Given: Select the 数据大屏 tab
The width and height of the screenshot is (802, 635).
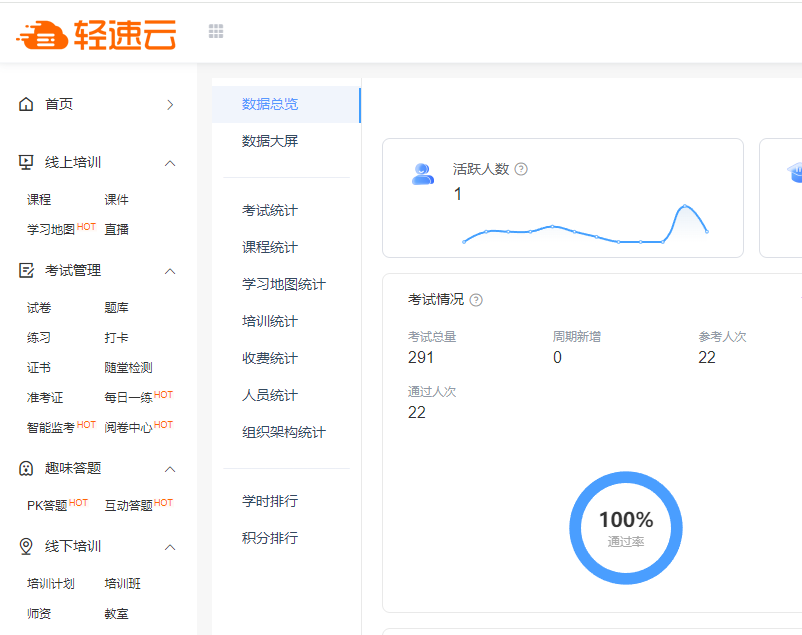Looking at the screenshot, I should (270, 141).
